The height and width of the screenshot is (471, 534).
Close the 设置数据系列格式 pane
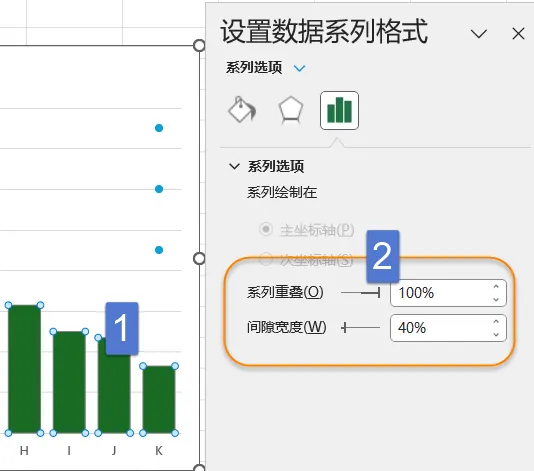tap(518, 34)
